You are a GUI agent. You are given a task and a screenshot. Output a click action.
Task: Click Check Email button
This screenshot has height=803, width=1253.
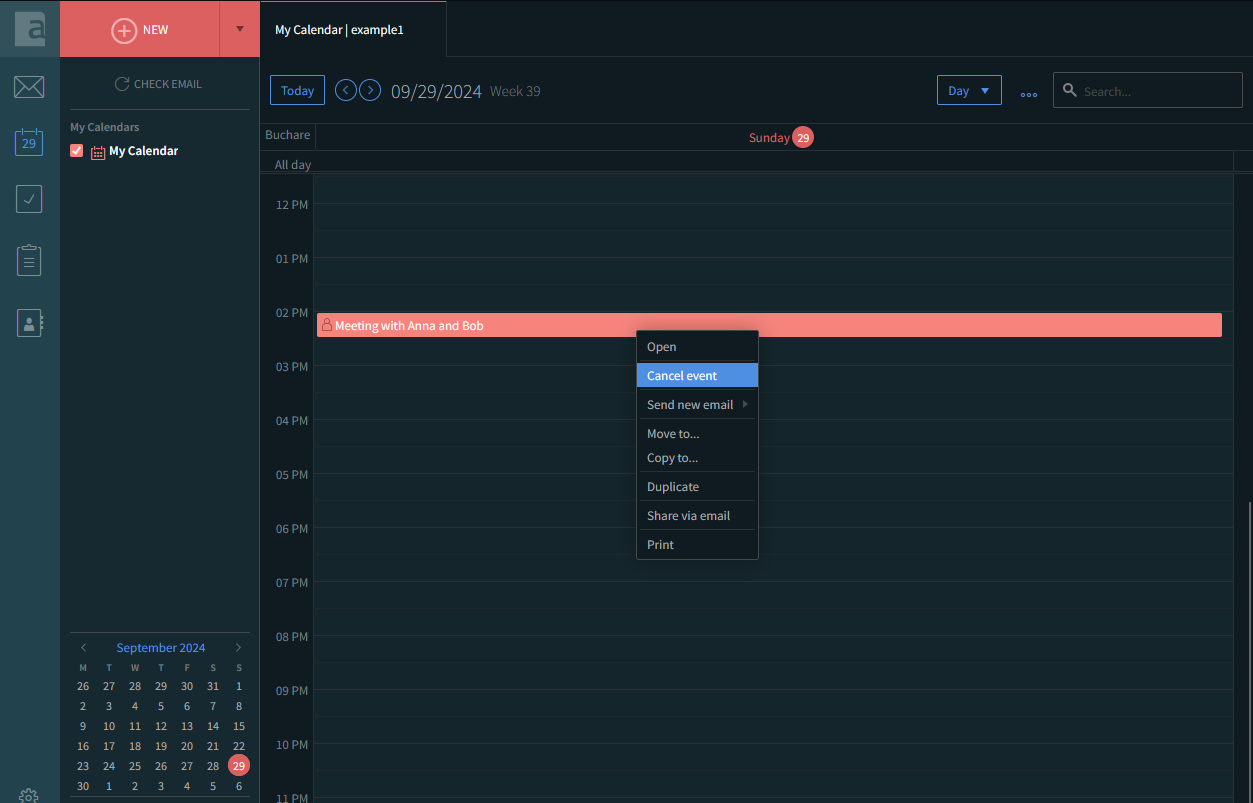tap(159, 84)
